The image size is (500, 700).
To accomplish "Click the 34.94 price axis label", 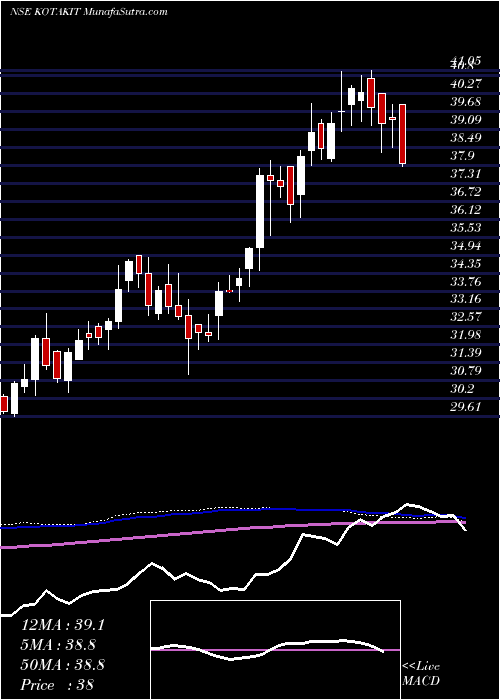I will [x=466, y=246].
